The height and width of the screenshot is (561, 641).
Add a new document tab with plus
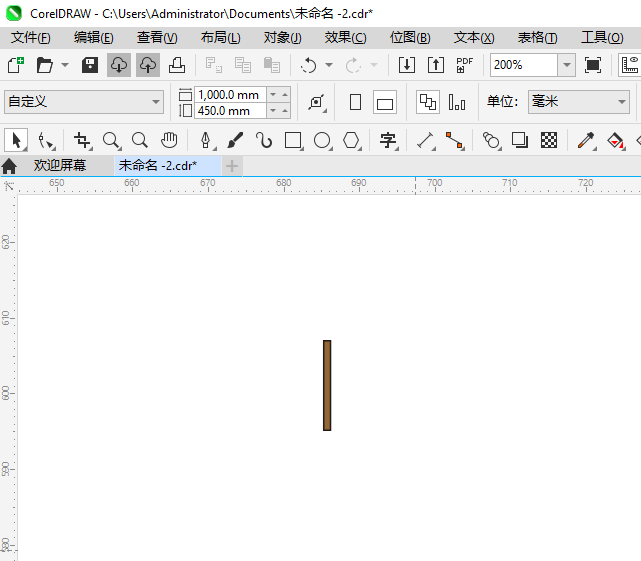[x=232, y=166]
